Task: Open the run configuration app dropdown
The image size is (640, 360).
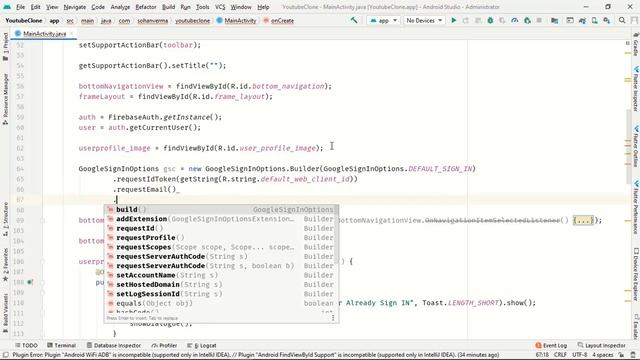Action: [x=383, y=20]
